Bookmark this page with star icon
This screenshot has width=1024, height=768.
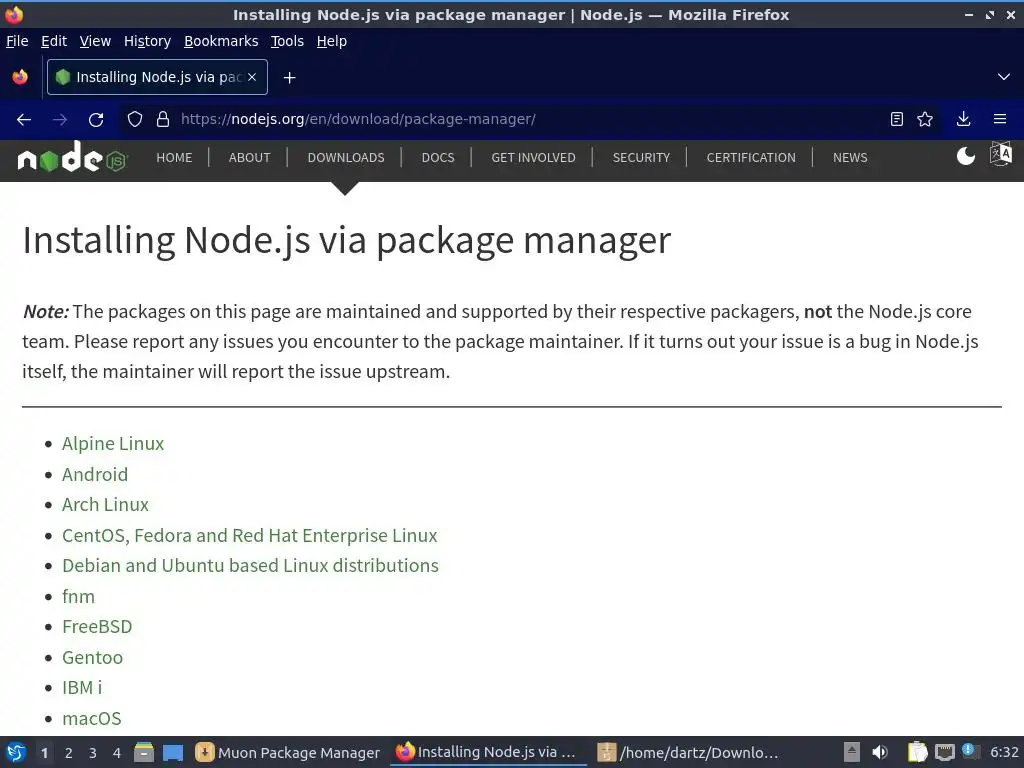[925, 119]
